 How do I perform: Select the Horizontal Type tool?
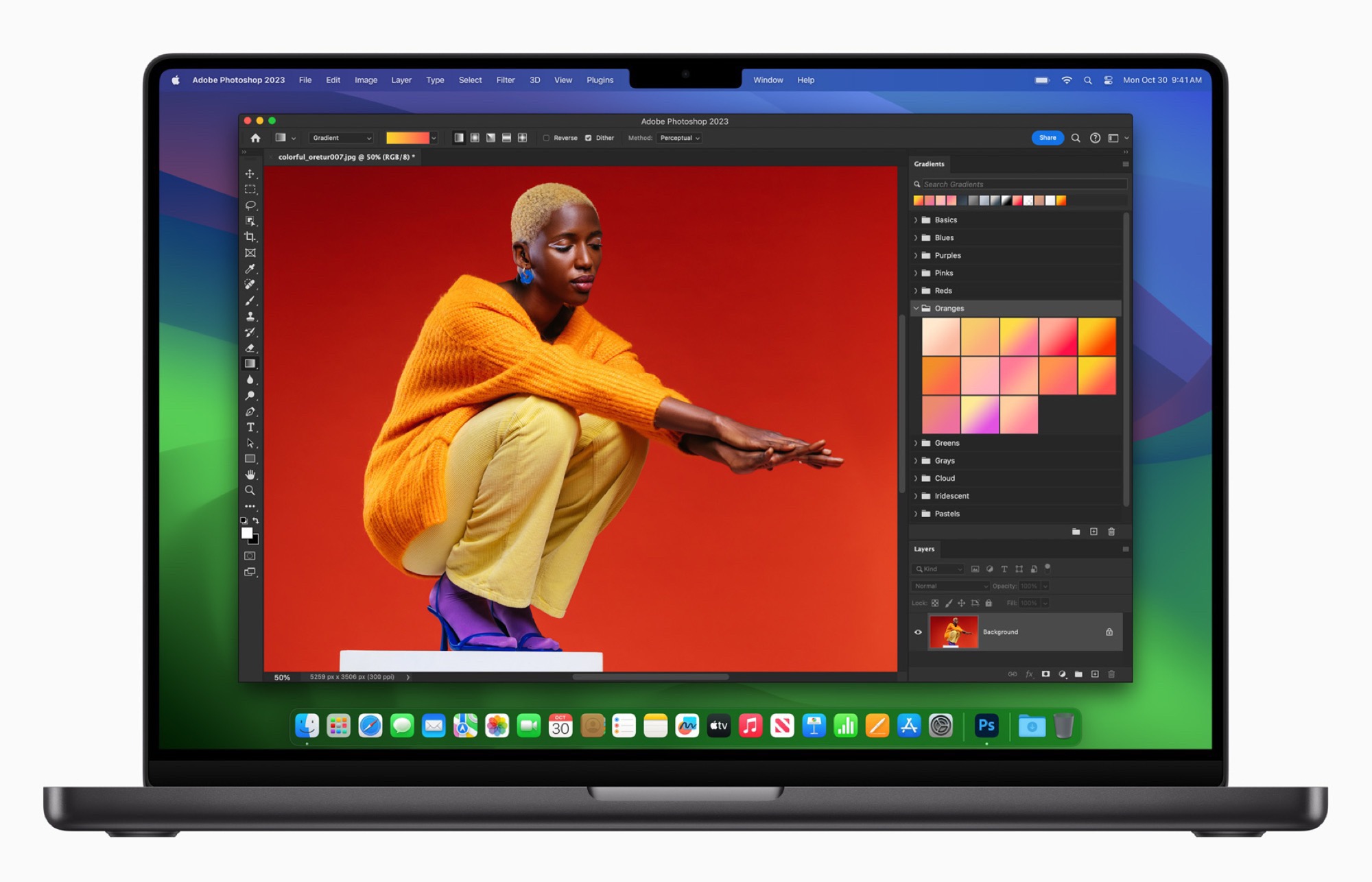click(x=250, y=427)
